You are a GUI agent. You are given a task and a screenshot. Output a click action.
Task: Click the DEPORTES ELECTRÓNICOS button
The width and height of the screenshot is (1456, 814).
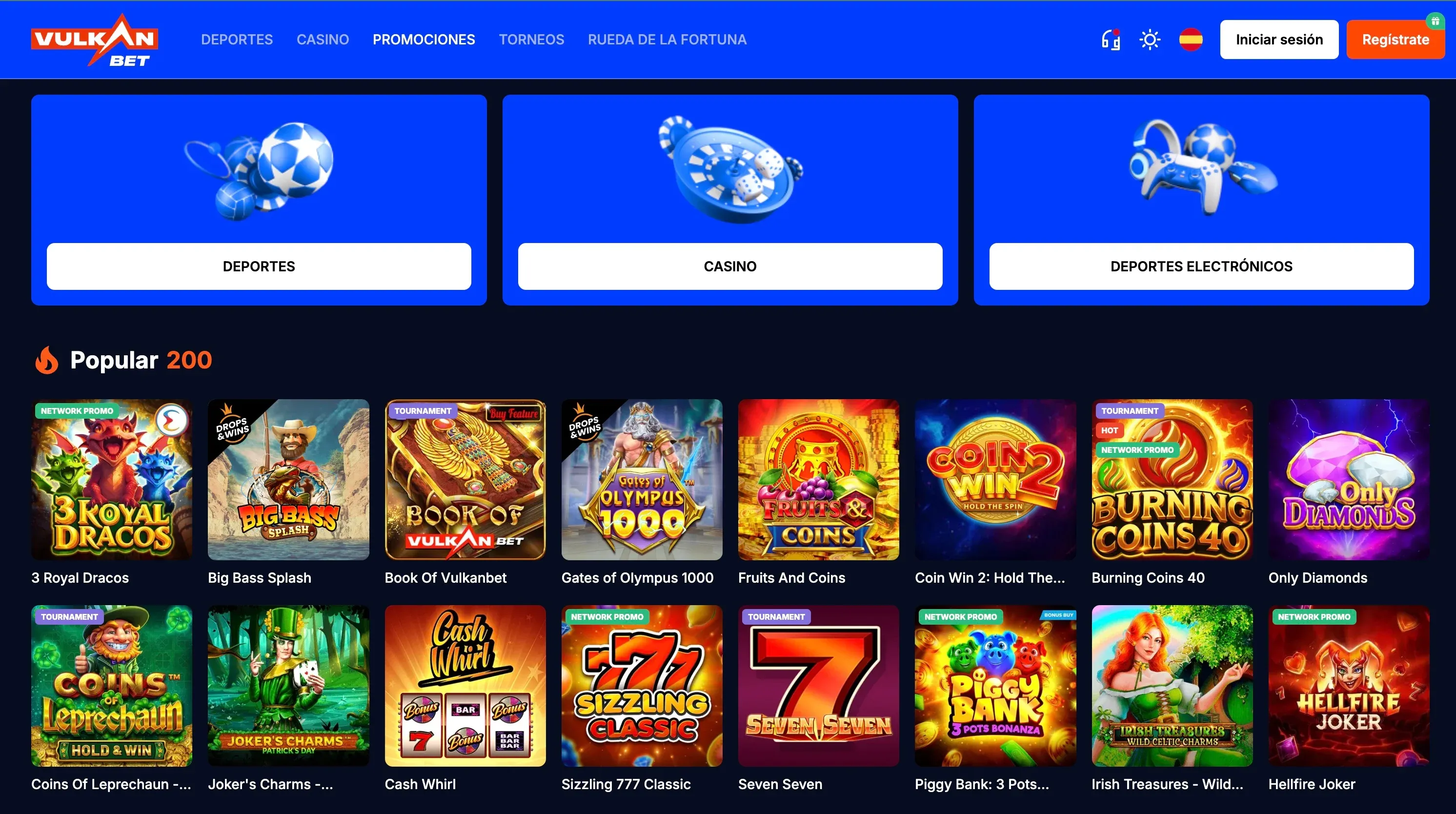pyautogui.click(x=1202, y=266)
